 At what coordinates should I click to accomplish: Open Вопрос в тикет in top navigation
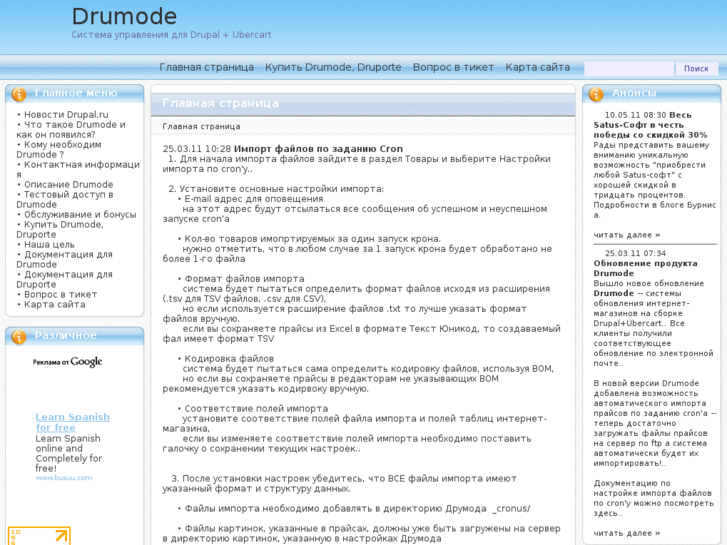click(453, 67)
